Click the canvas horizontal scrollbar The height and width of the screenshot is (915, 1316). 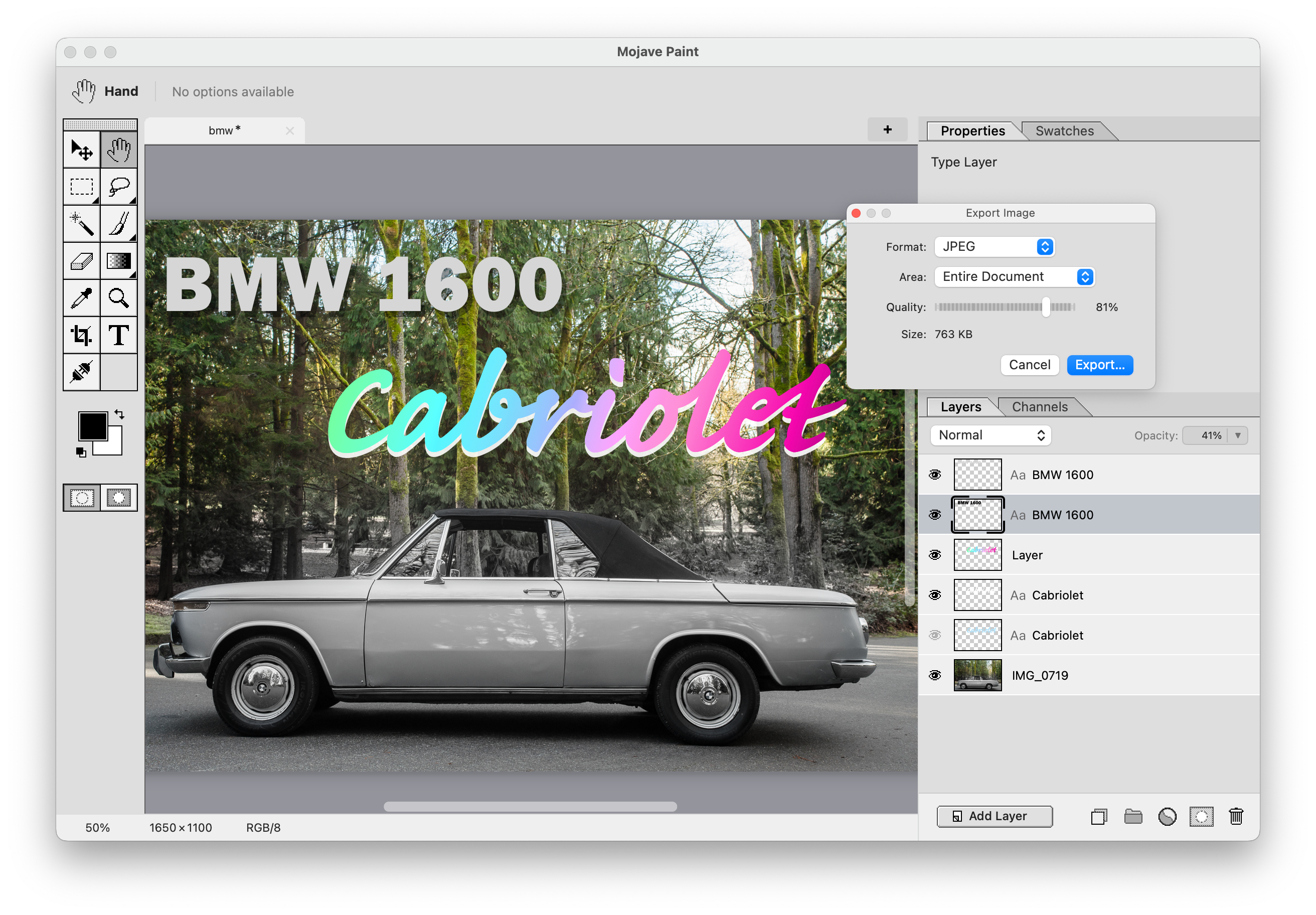click(x=530, y=807)
